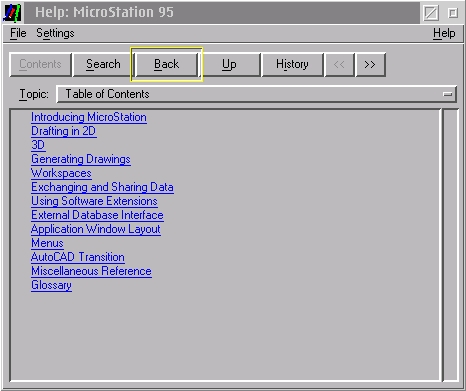
Task: Open the Introducing MicroStation link
Action: point(89,117)
